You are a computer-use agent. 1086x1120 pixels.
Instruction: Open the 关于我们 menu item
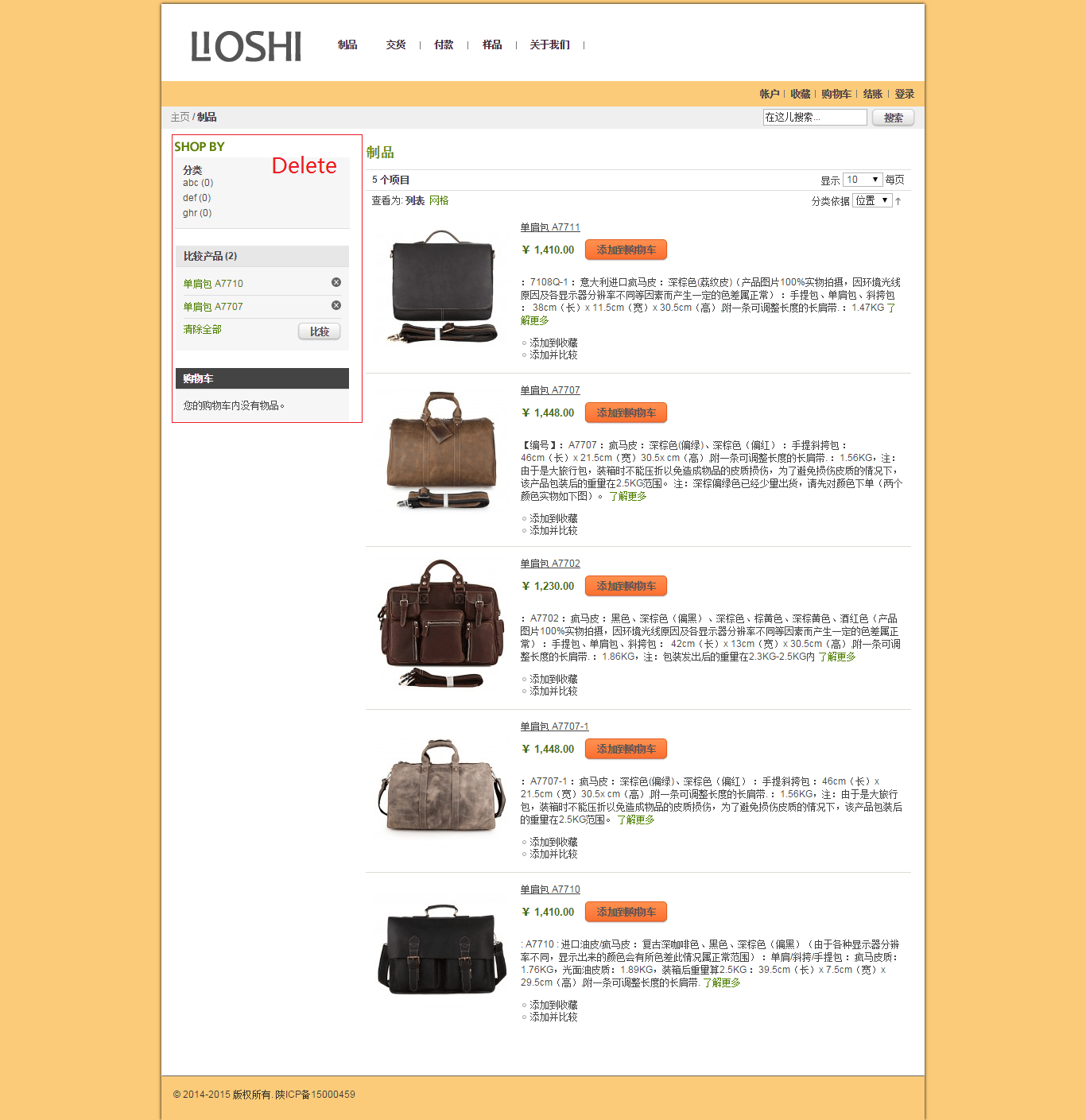[549, 45]
